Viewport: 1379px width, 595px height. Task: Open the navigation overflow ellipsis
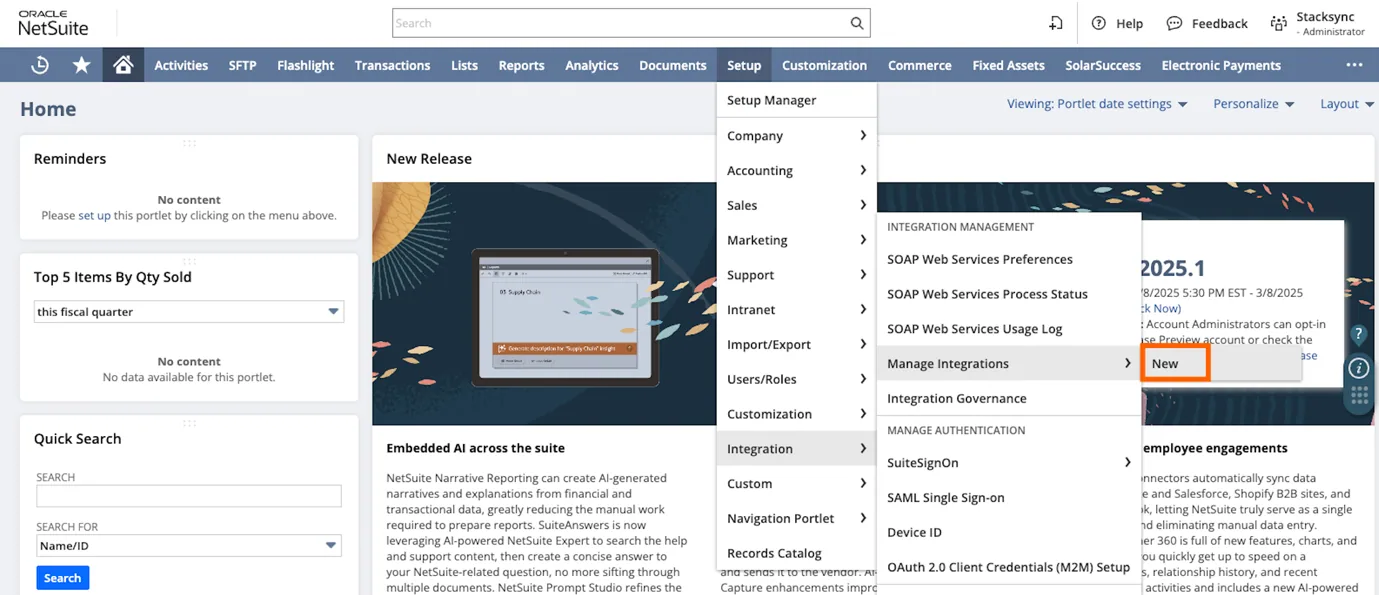coord(1354,65)
